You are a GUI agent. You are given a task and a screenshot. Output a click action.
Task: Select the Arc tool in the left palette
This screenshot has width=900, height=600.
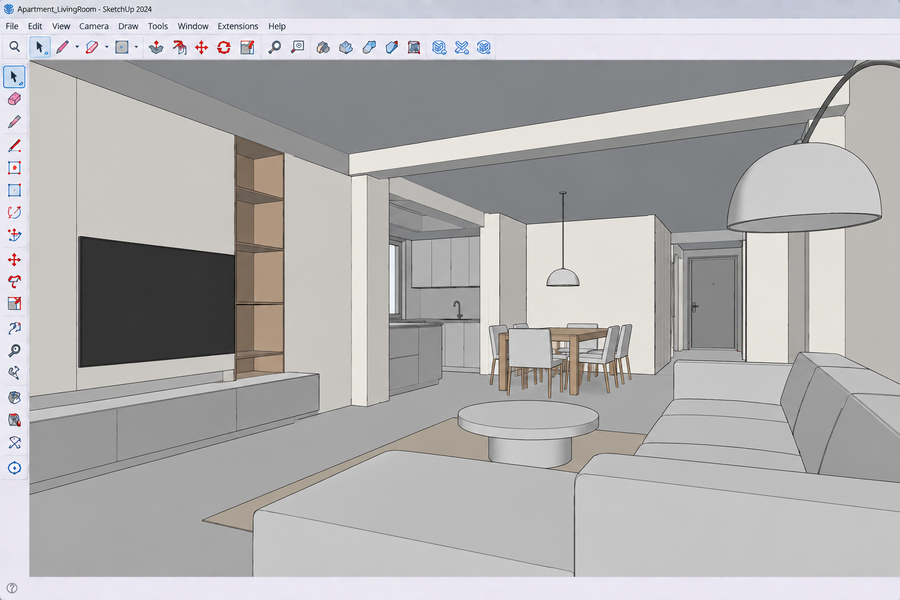click(14, 212)
